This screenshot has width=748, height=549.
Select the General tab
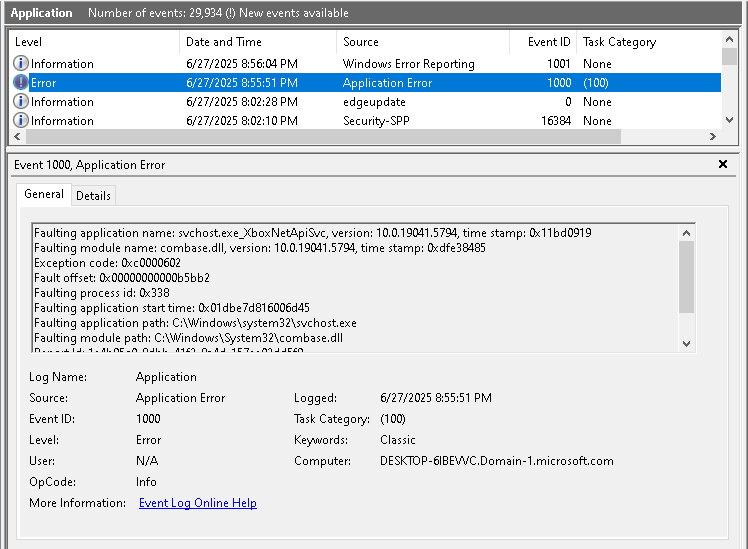click(44, 194)
